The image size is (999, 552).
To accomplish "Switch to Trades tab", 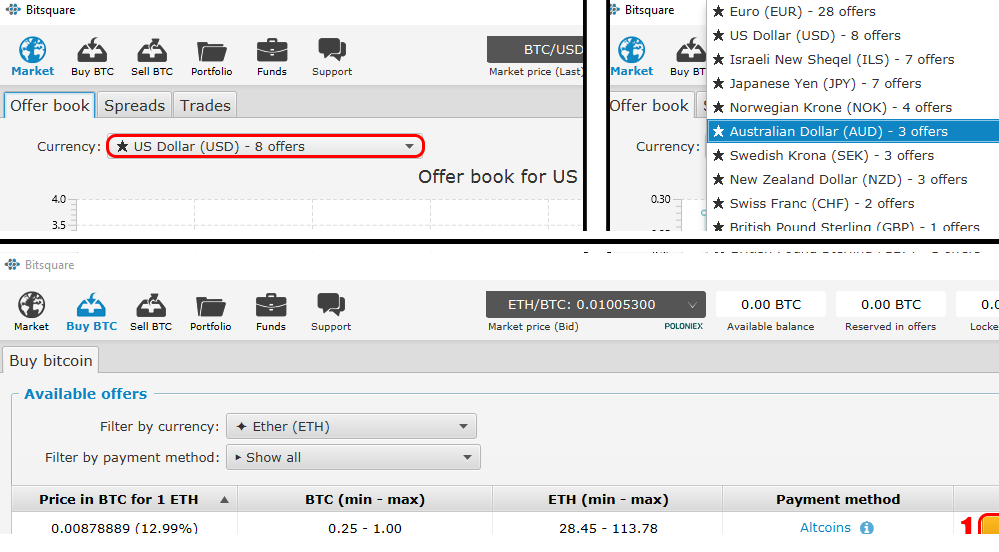I will (x=205, y=105).
